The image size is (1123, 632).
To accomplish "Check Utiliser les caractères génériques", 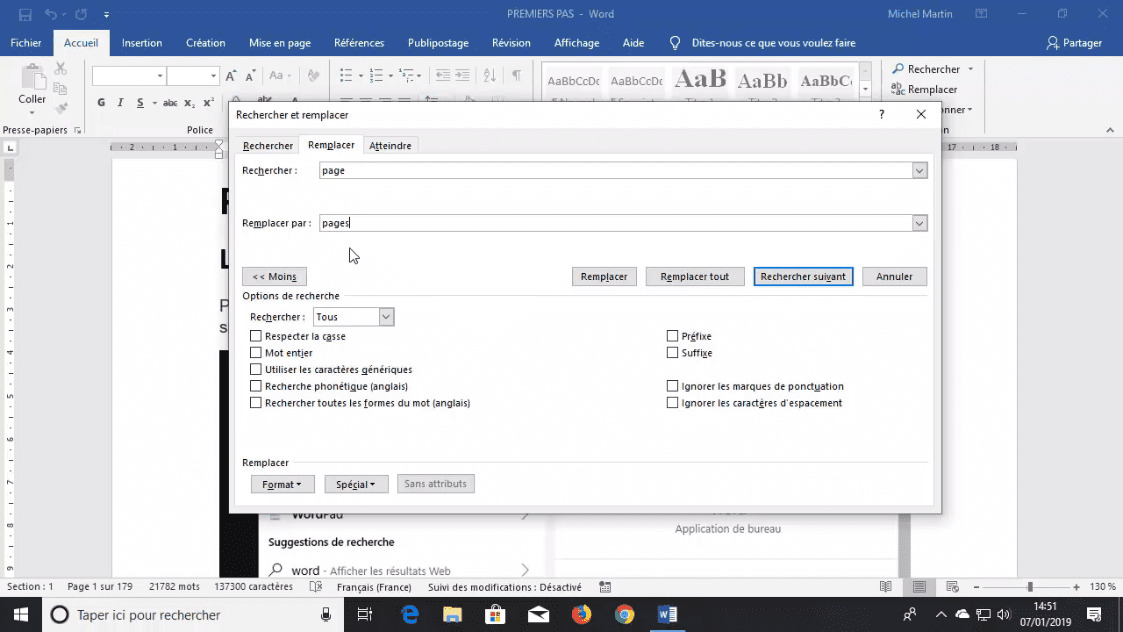I will 256,369.
